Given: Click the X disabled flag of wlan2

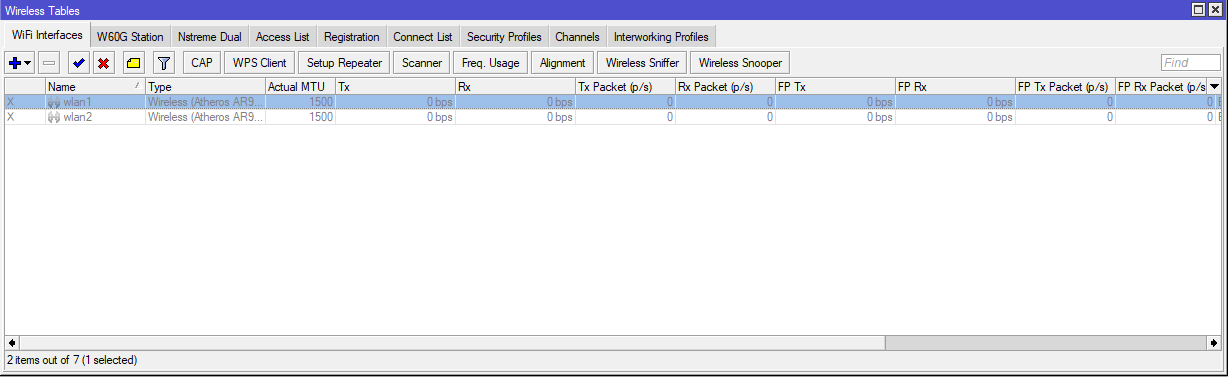Looking at the screenshot, I should point(11,117).
